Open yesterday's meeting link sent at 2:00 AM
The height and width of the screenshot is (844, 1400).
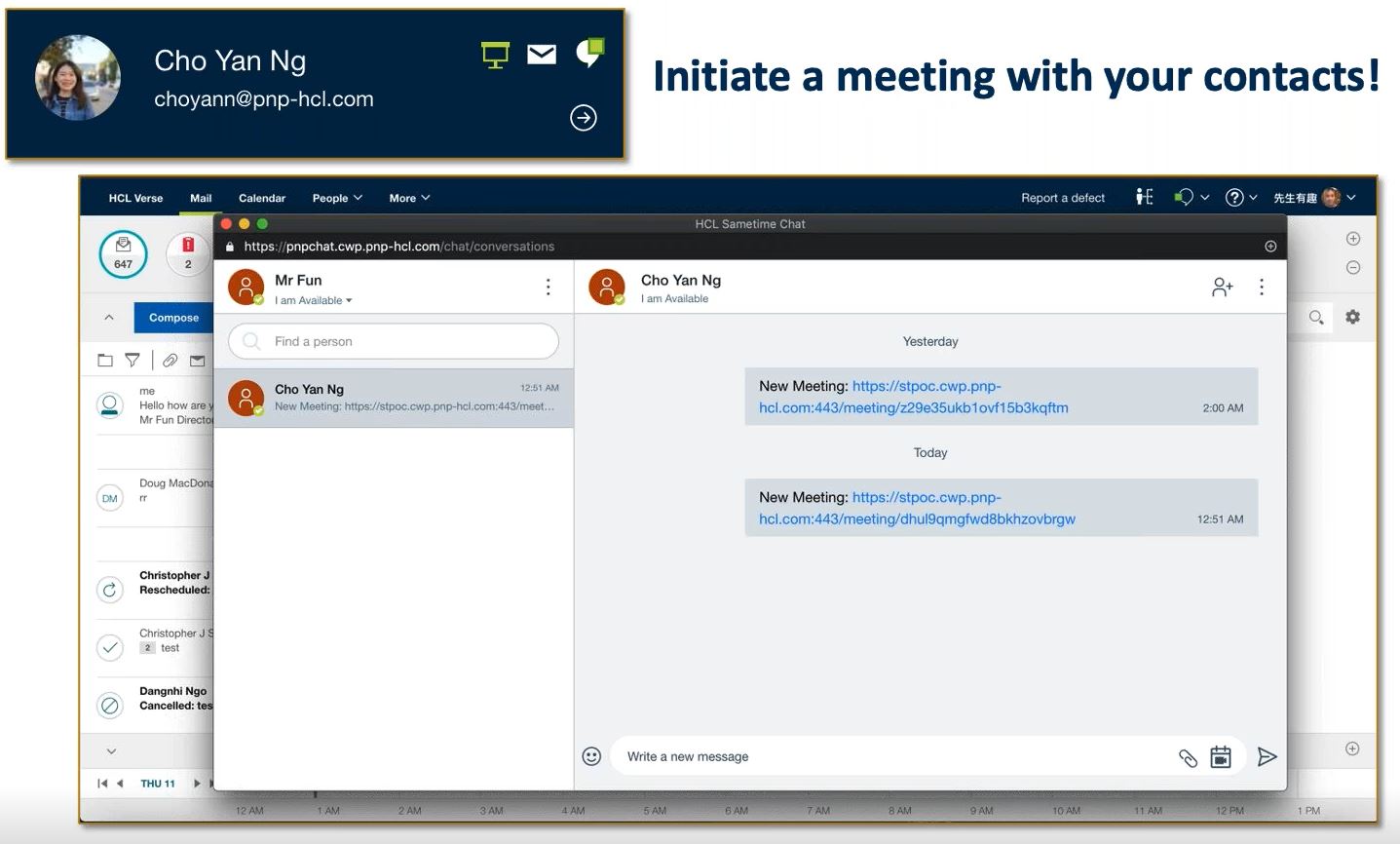point(914,397)
